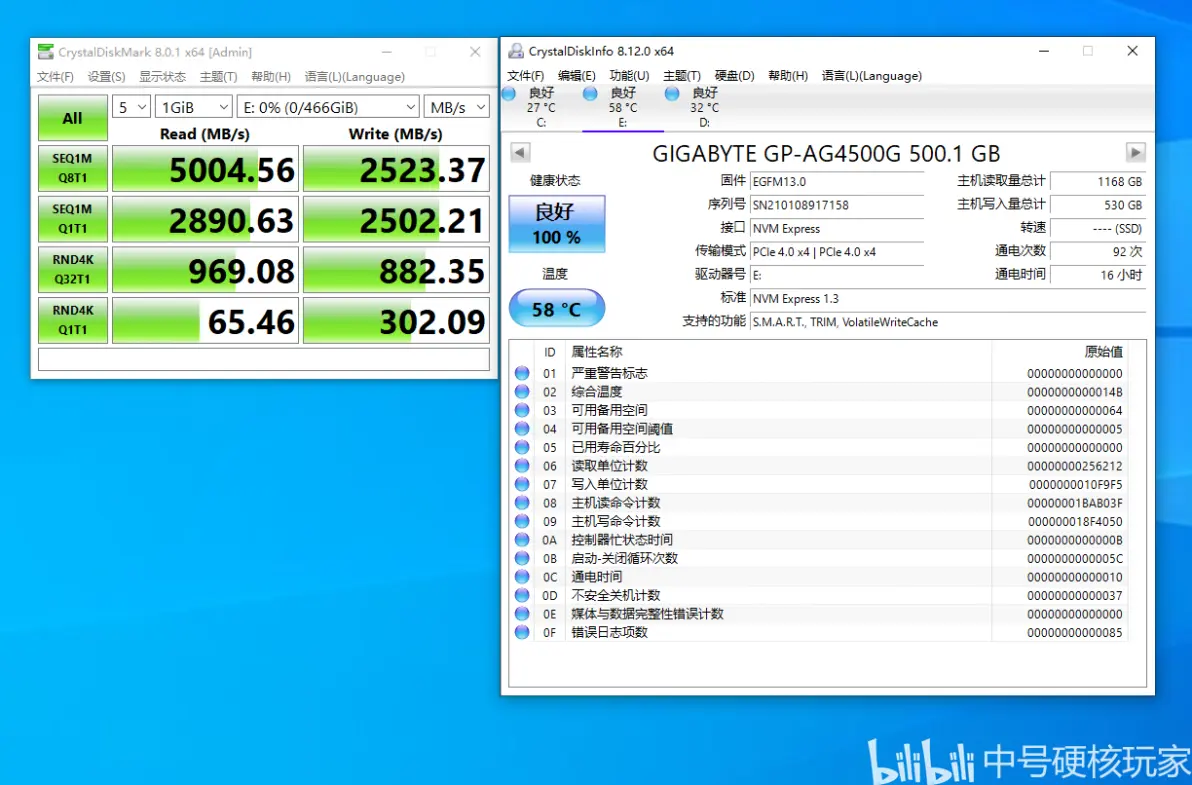The width and height of the screenshot is (1192, 785).
Task: Open 文件(F) menu in CrystalDiskInfo
Action: pyautogui.click(x=525, y=76)
